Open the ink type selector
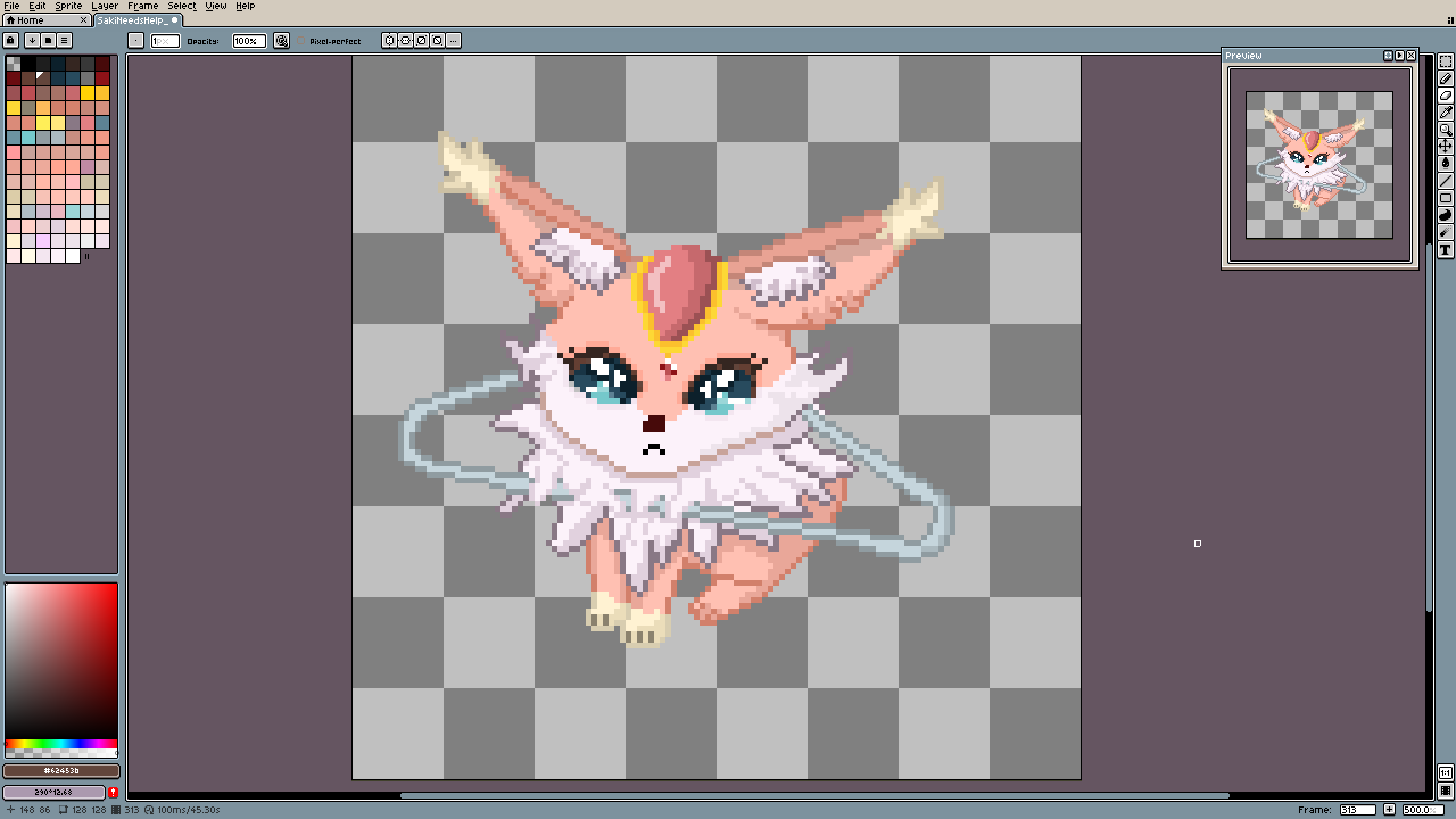This screenshot has width=1456, height=819. click(x=282, y=40)
